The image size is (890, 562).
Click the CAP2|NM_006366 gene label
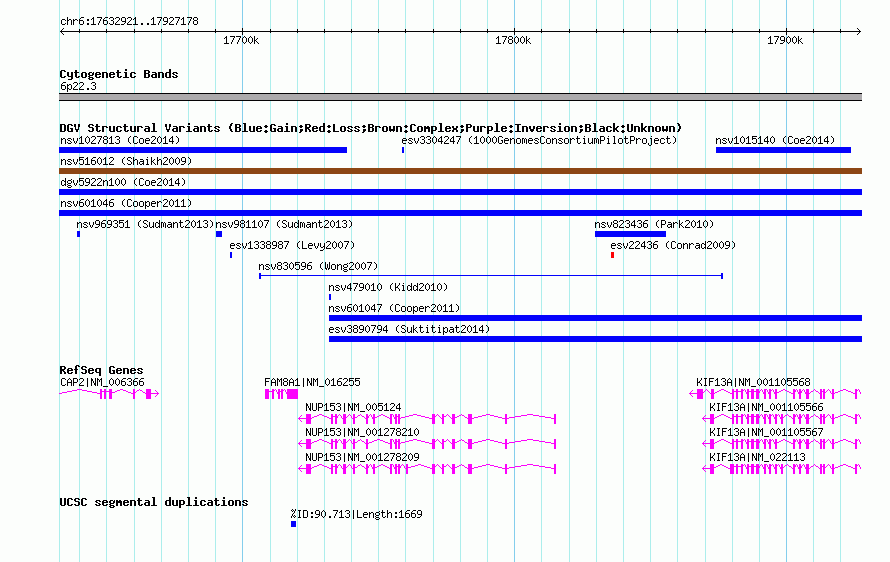point(102,383)
